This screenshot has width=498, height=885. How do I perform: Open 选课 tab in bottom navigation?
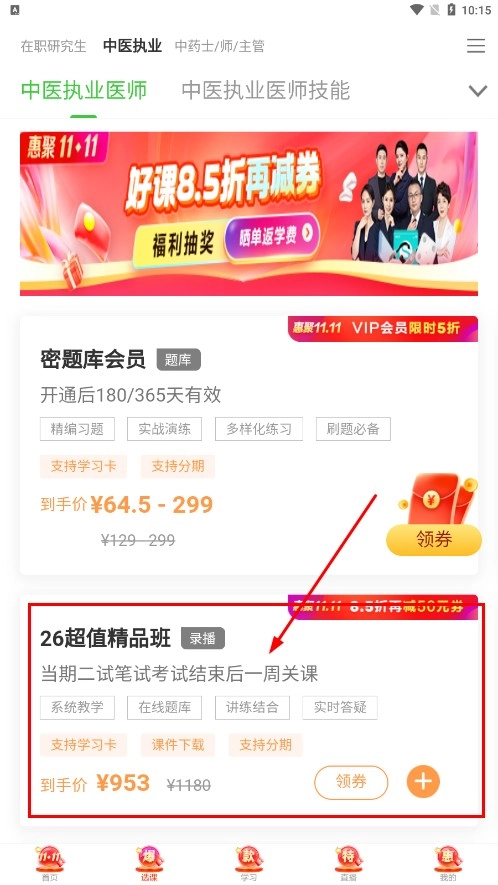coord(149,864)
